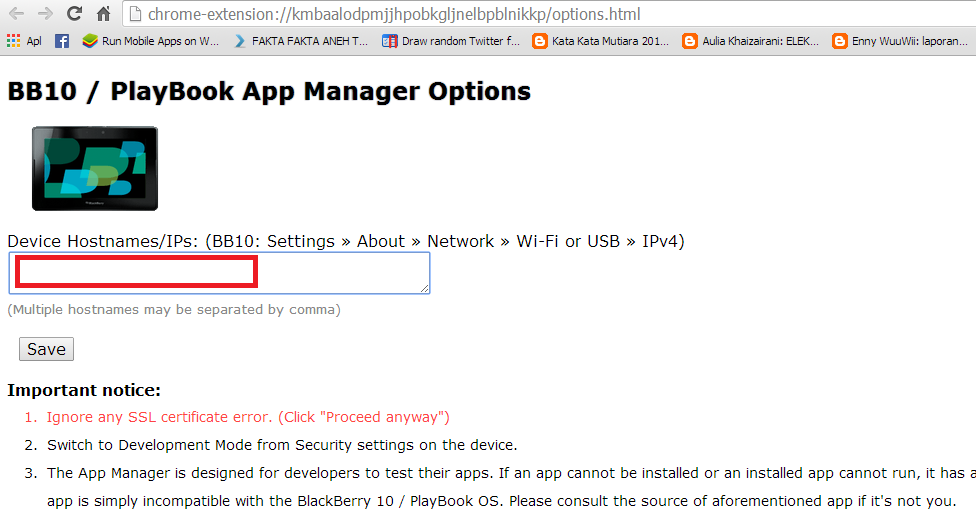Screen dimensions: 976x513
Task: Open Run Mobile Apps on W... bookmark
Action: pyautogui.click(x=151, y=41)
